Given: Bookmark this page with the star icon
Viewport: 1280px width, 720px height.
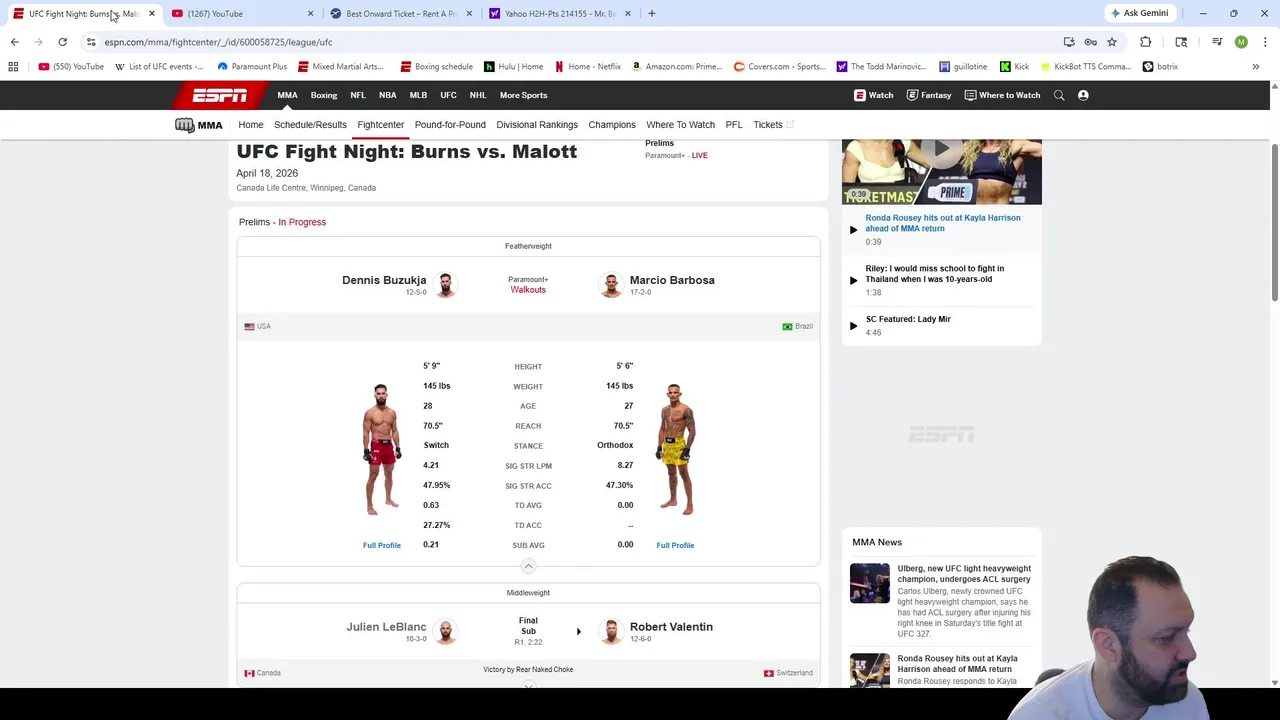Looking at the screenshot, I should (1112, 42).
